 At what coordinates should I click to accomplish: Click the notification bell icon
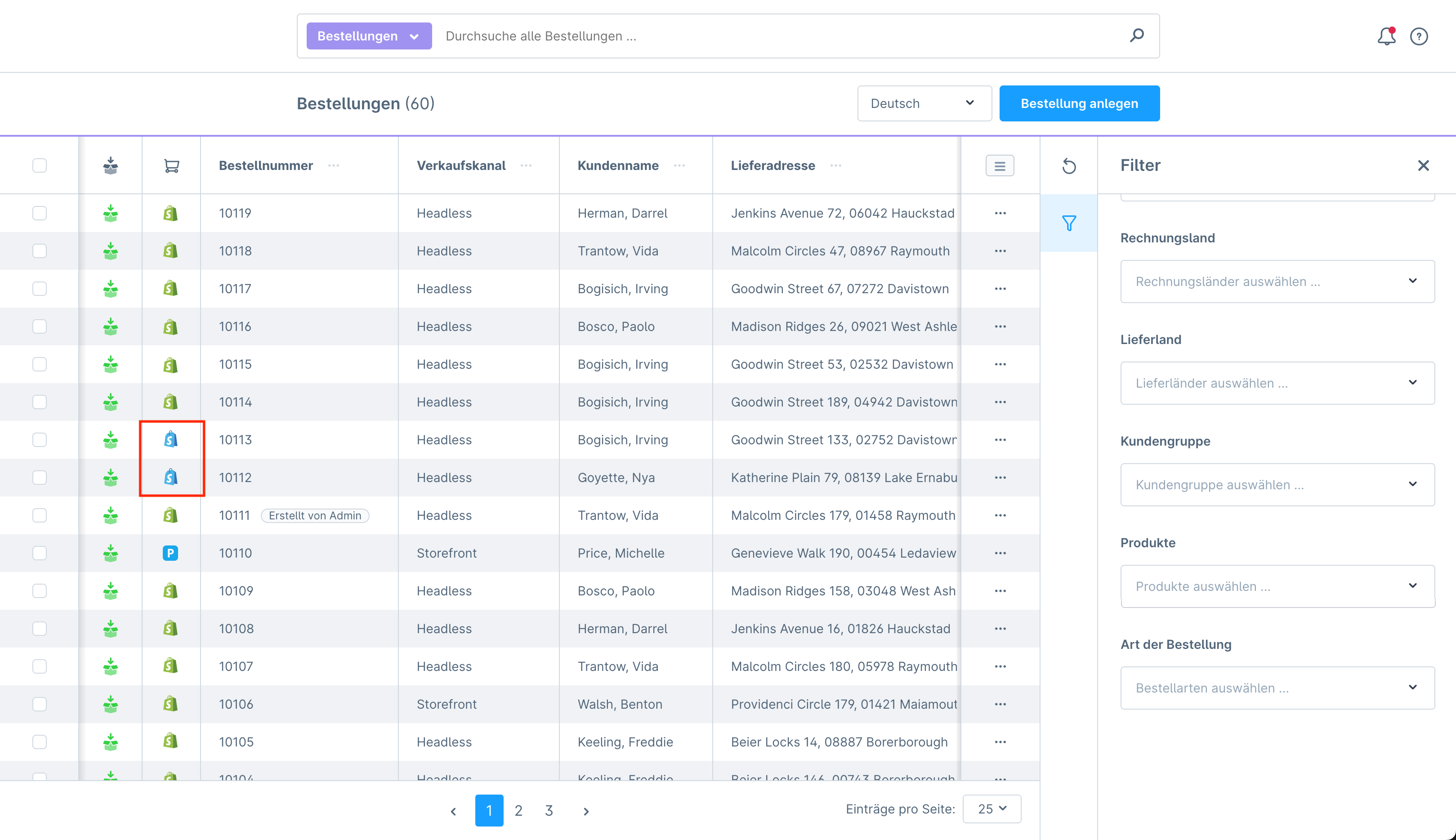tap(1385, 36)
